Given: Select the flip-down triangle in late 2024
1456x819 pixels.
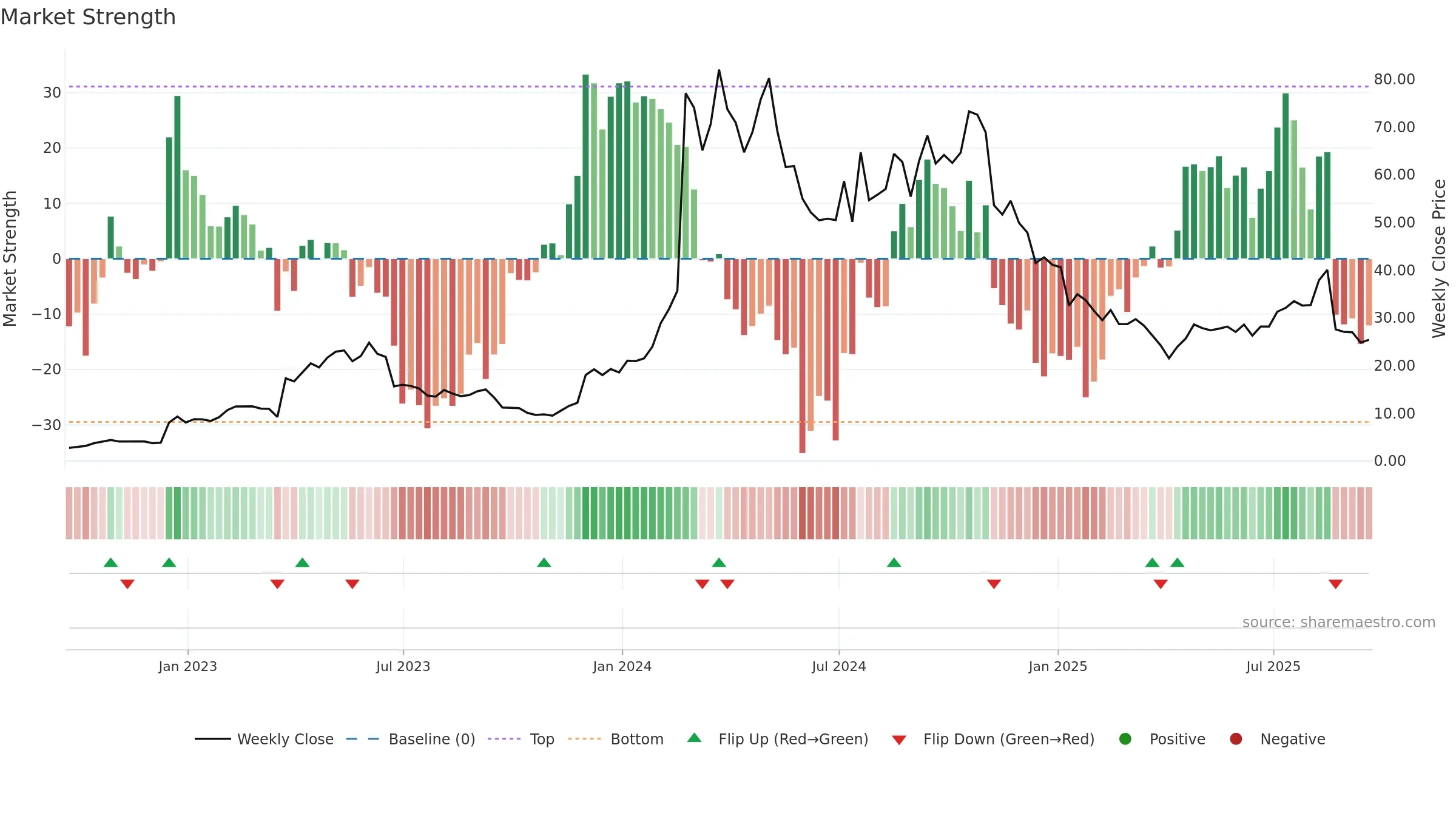Looking at the screenshot, I should pos(994,584).
